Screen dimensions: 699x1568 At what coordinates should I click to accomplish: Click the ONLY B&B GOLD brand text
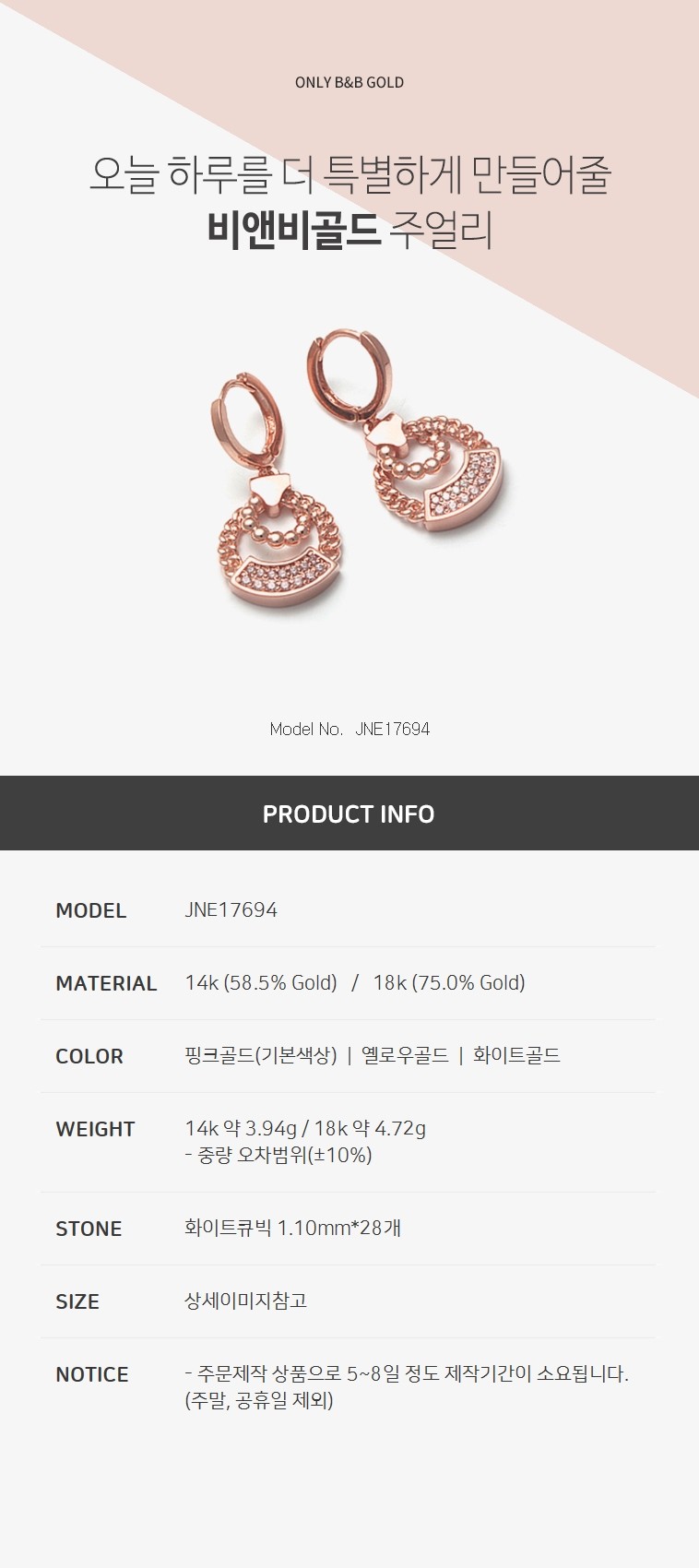click(349, 82)
